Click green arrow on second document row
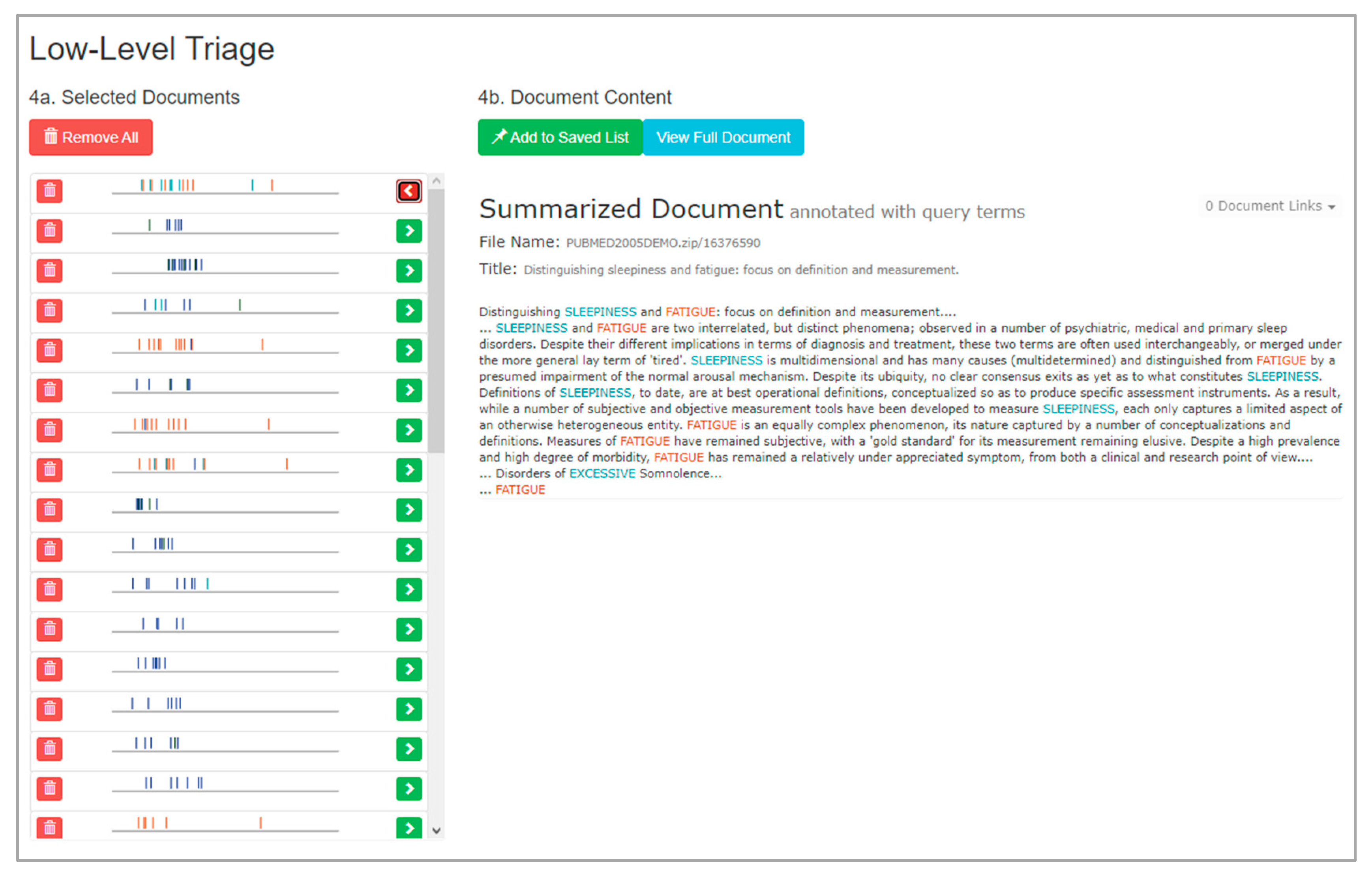 coord(409,231)
